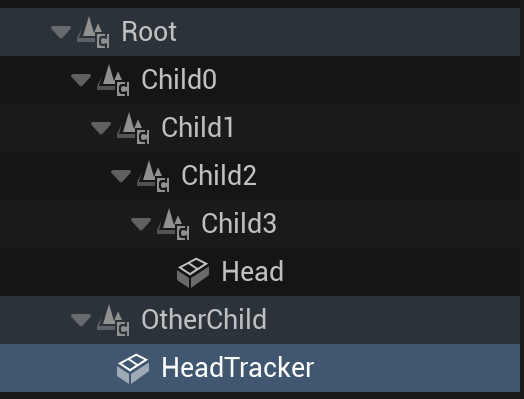Collapse the Child3 node
Screen dimensions: 524x399
pyautogui.click(x=141, y=224)
